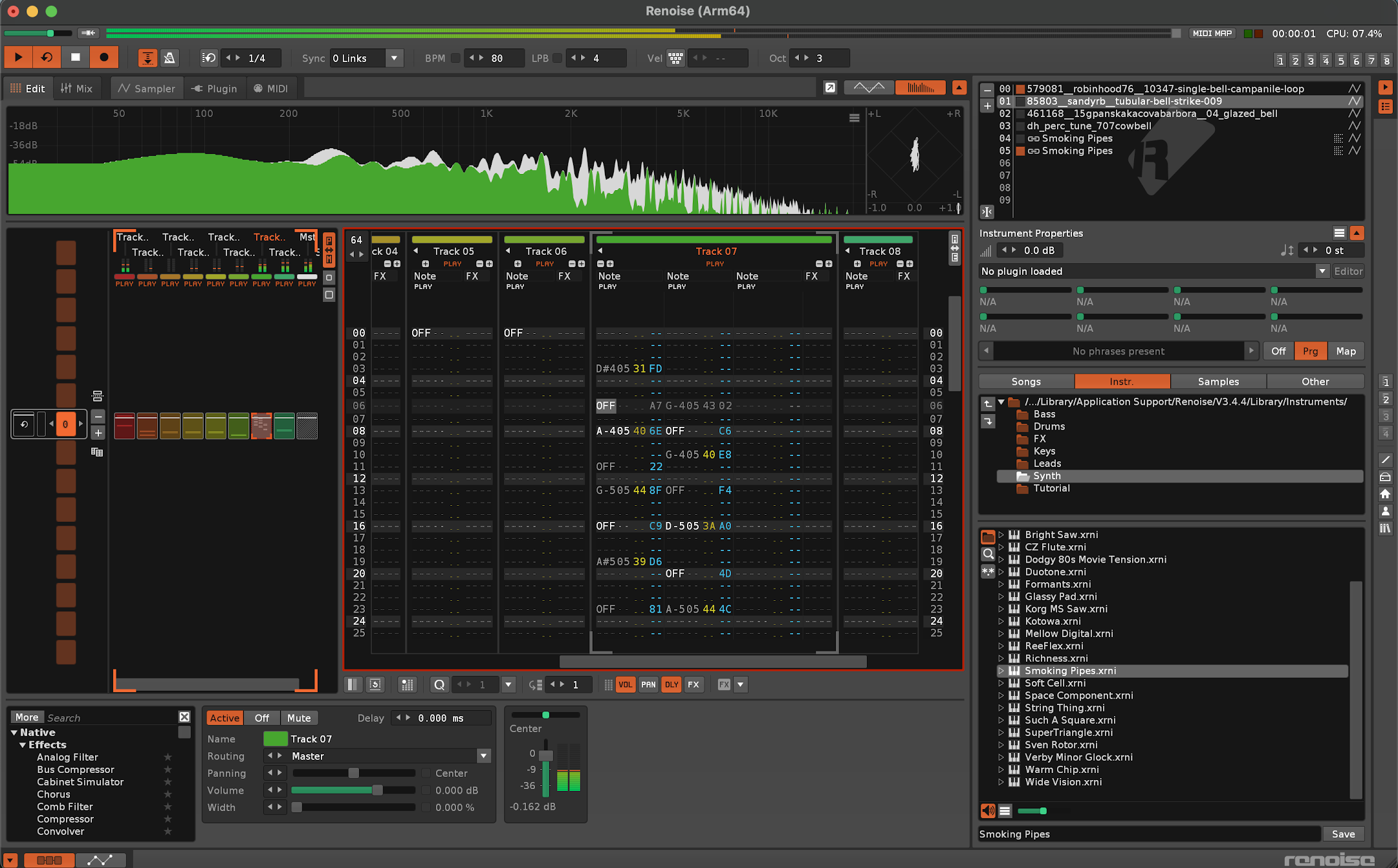Collapse the Library/Instruments root folder
The height and width of the screenshot is (868, 1398).
click(1001, 402)
